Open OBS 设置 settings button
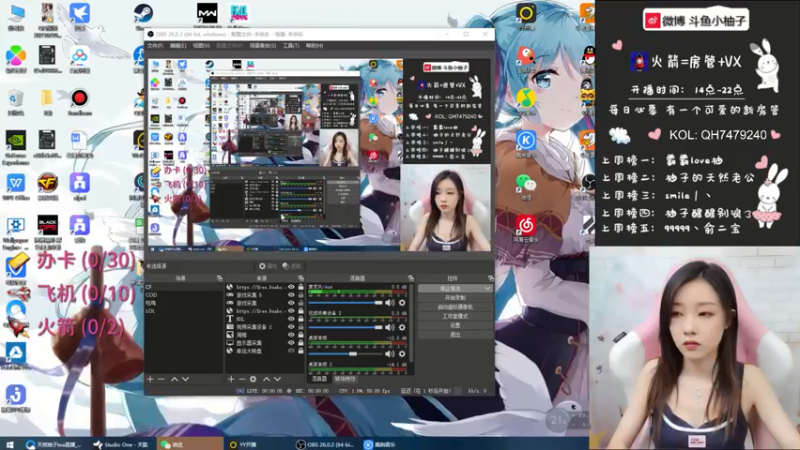The image size is (800, 450). tap(455, 325)
